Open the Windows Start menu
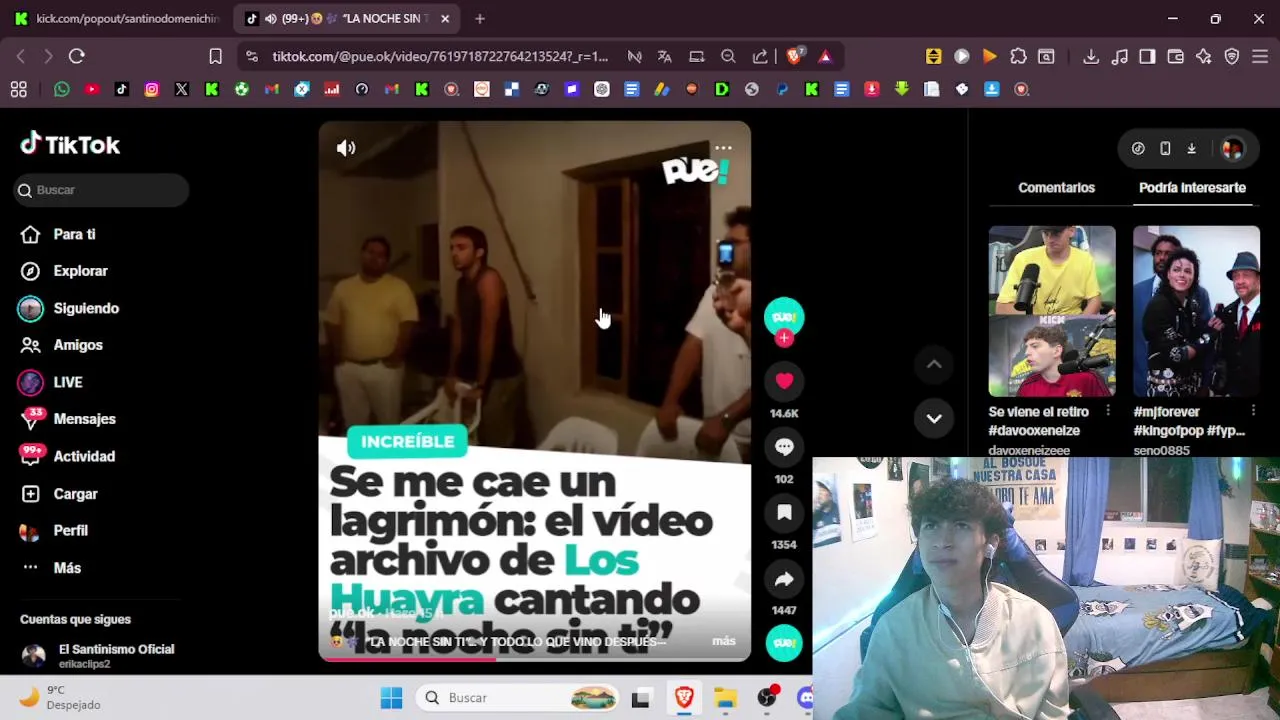The width and height of the screenshot is (1280, 720). (x=391, y=697)
